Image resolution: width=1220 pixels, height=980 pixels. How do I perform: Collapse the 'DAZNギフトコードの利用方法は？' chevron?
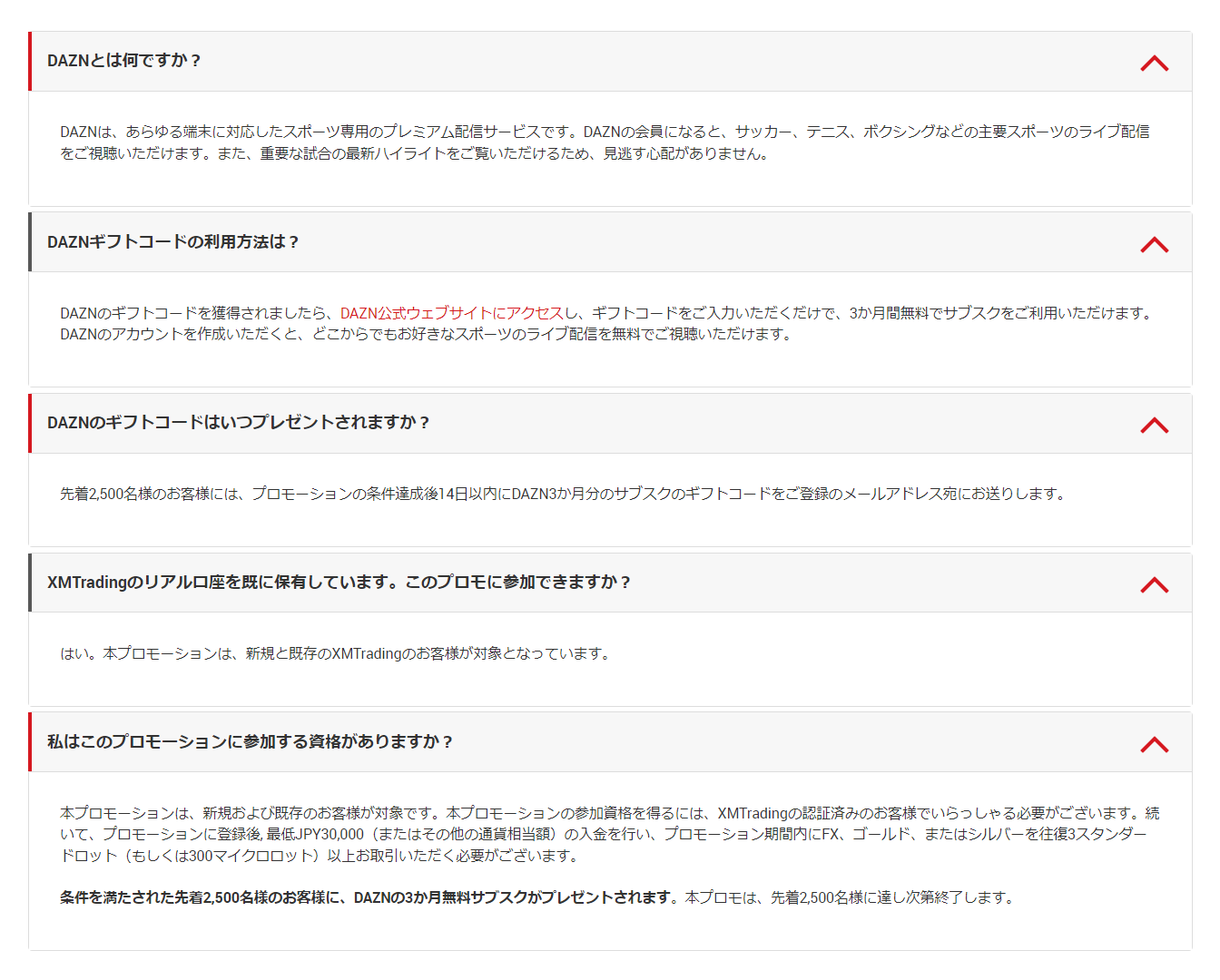[x=1154, y=244]
